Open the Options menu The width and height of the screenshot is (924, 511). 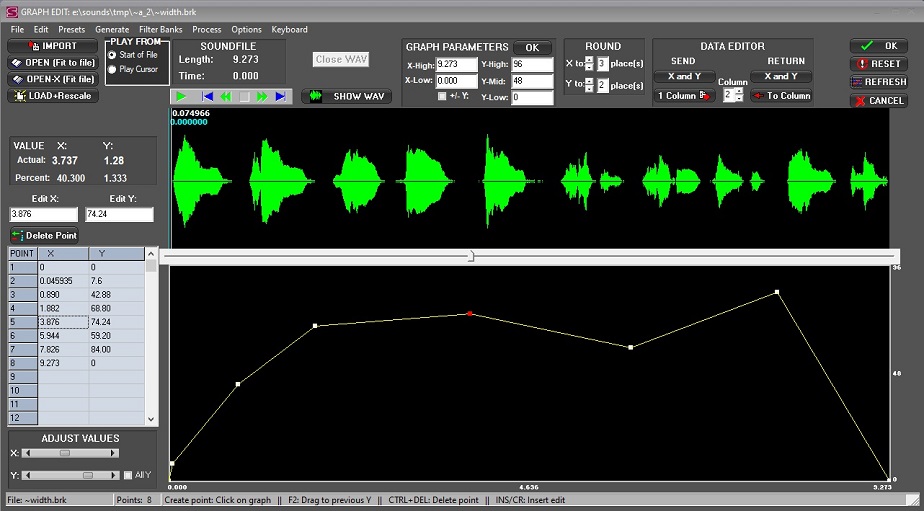[x=246, y=29]
